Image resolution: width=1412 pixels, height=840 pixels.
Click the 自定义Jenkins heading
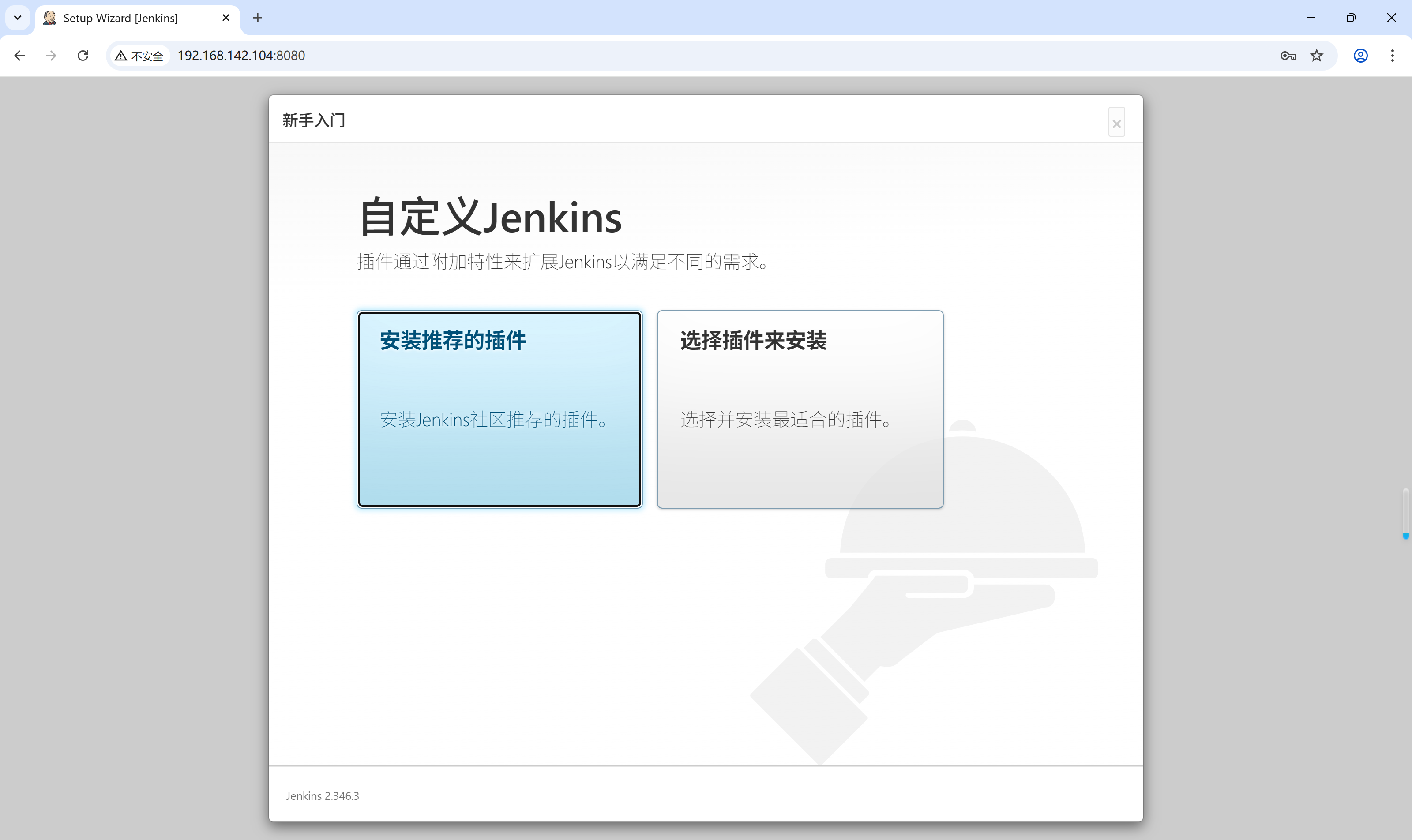[490, 217]
